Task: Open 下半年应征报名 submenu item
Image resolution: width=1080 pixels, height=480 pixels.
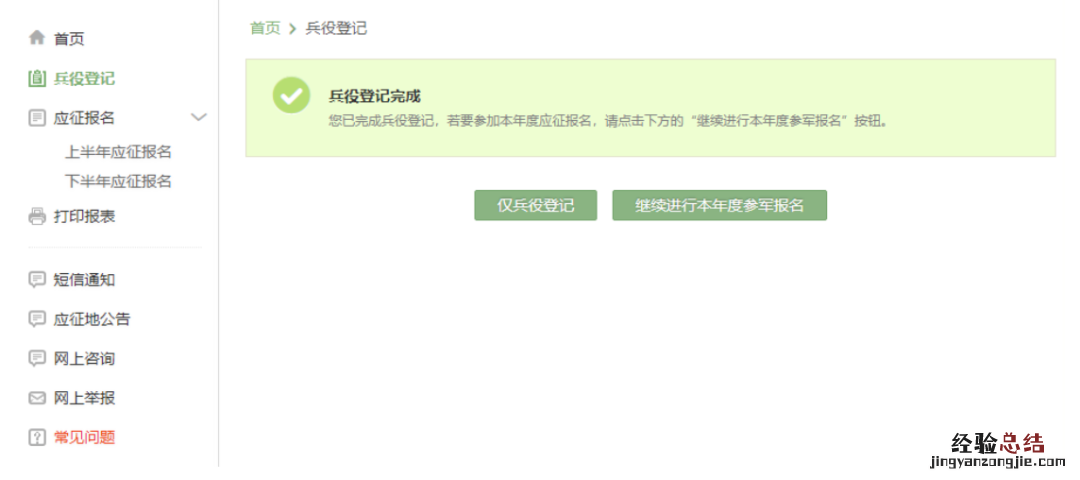Action: coord(118,182)
